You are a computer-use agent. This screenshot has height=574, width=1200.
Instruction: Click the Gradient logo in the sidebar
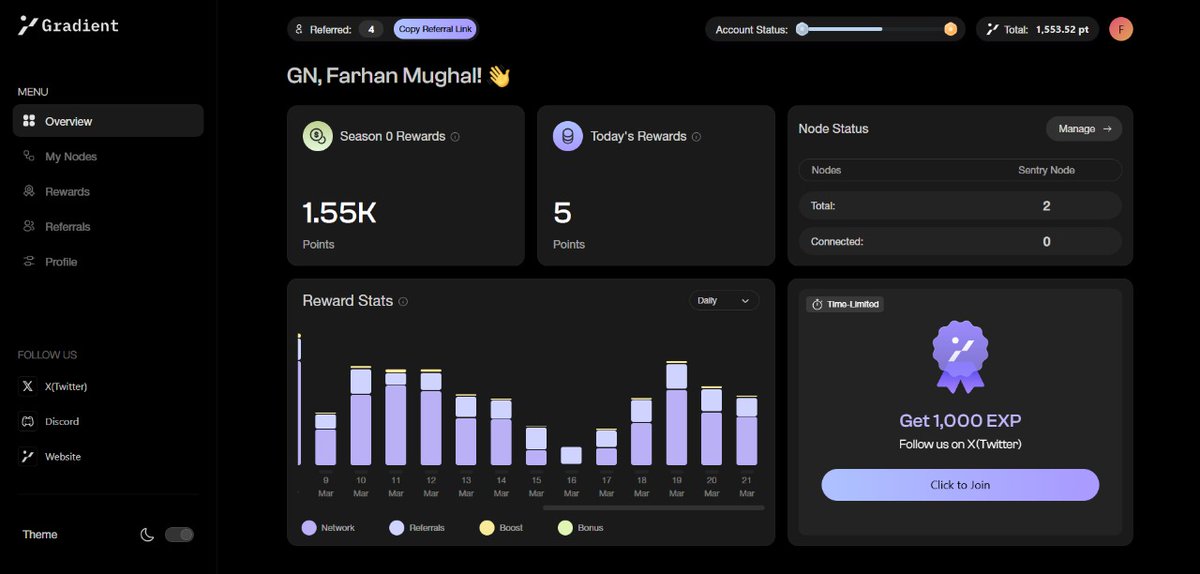(68, 26)
